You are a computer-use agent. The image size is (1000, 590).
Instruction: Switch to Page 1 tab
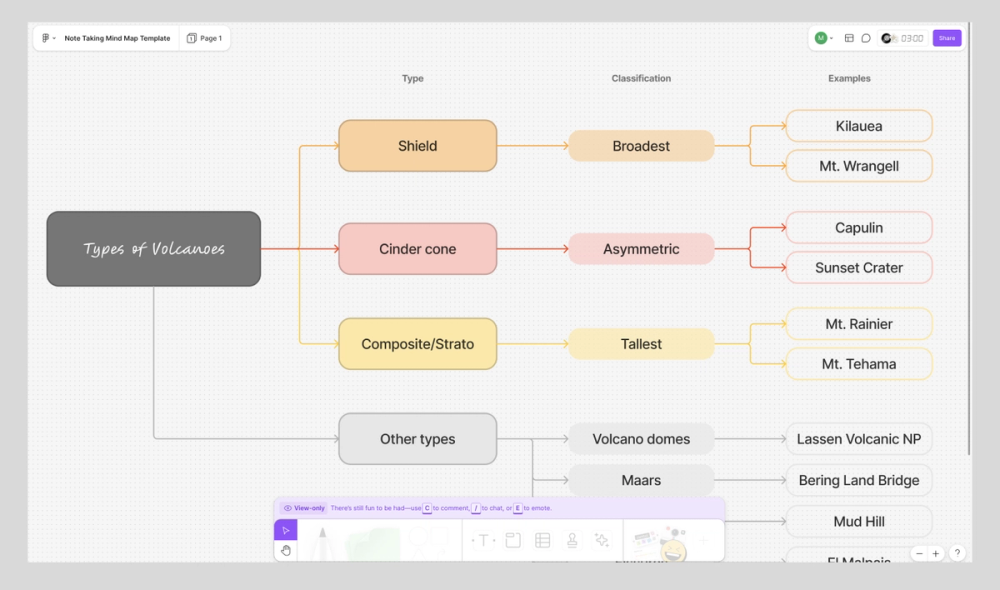tap(205, 38)
